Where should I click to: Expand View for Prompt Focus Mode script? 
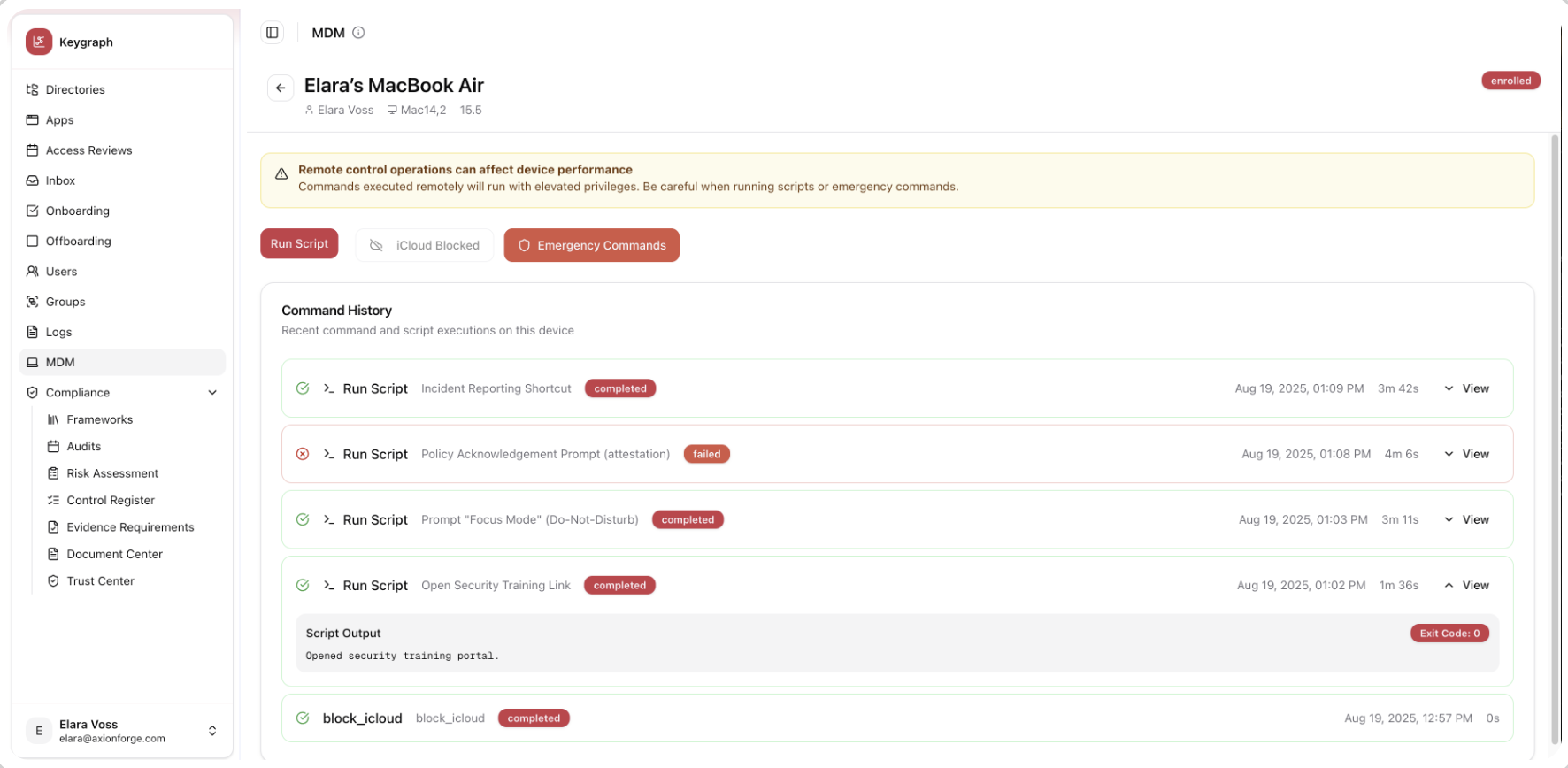click(1466, 519)
